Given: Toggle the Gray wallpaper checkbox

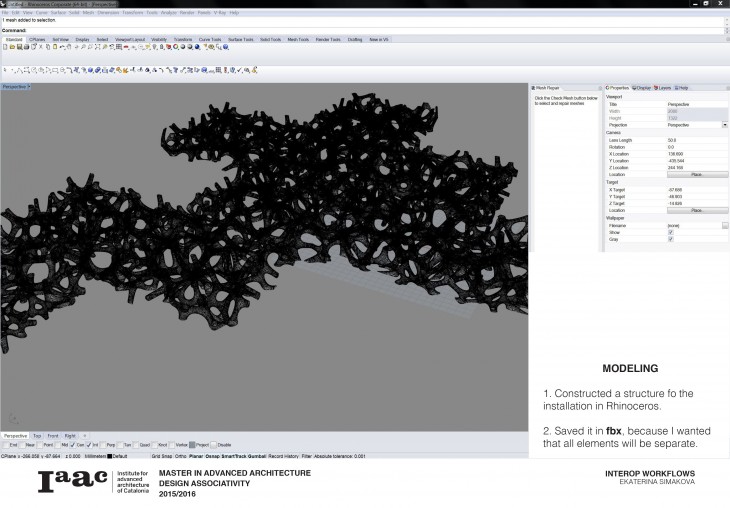Looking at the screenshot, I should click(x=670, y=239).
